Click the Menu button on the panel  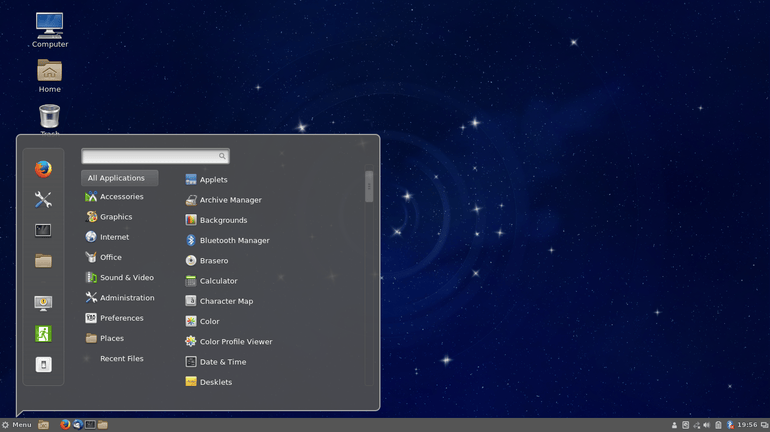pos(17,425)
